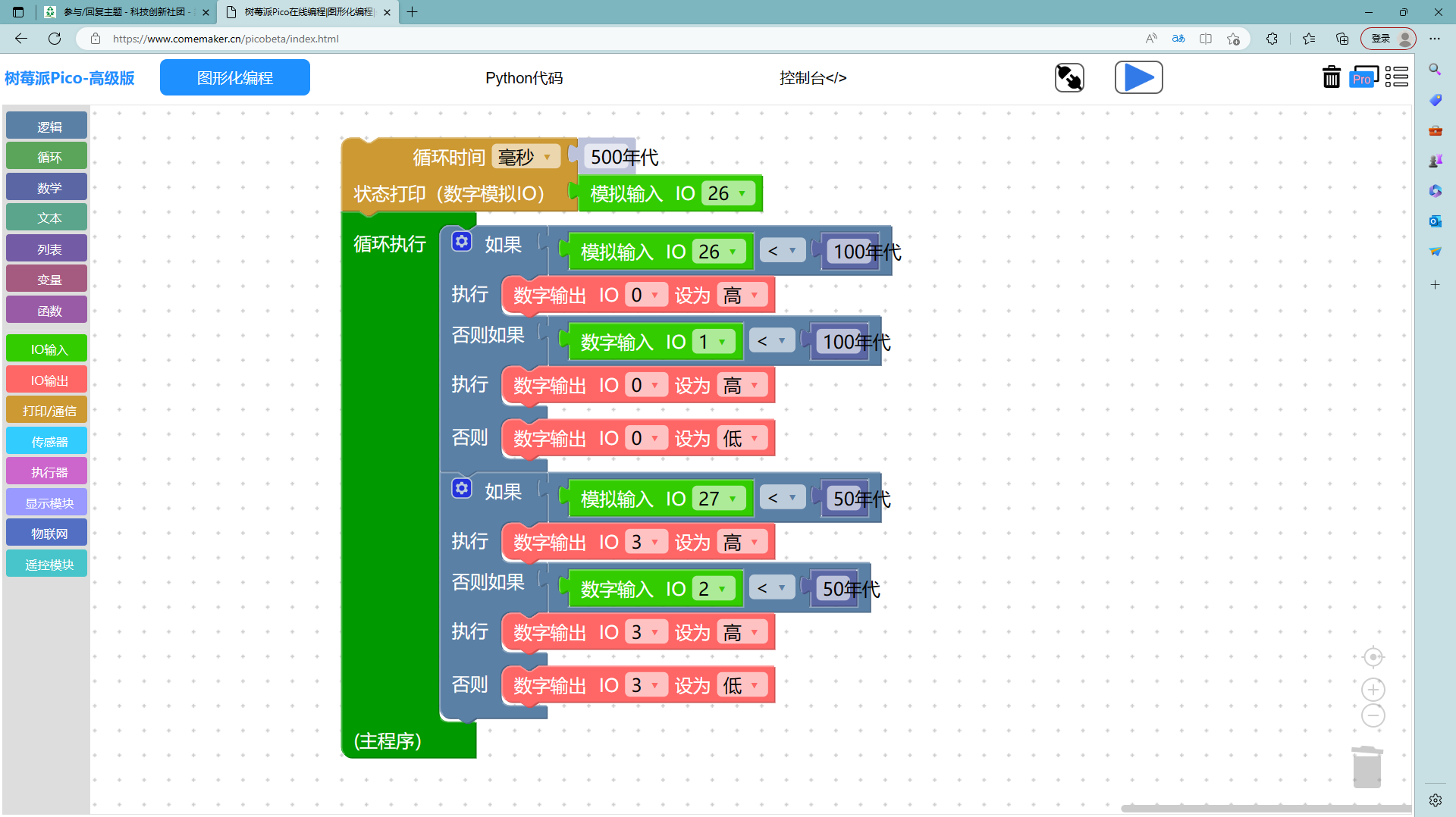Click the workspace center crosshair icon
Screen dimensions: 1456x817
[x=1373, y=657]
